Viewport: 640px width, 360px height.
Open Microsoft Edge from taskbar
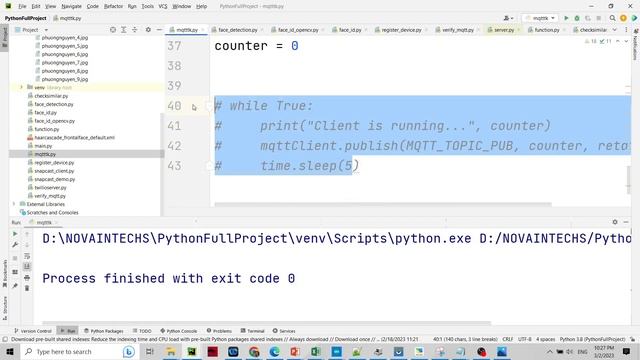(274, 351)
